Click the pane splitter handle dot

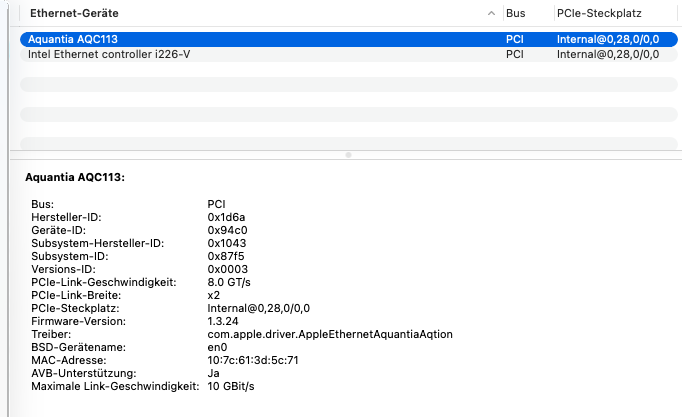coord(348,155)
